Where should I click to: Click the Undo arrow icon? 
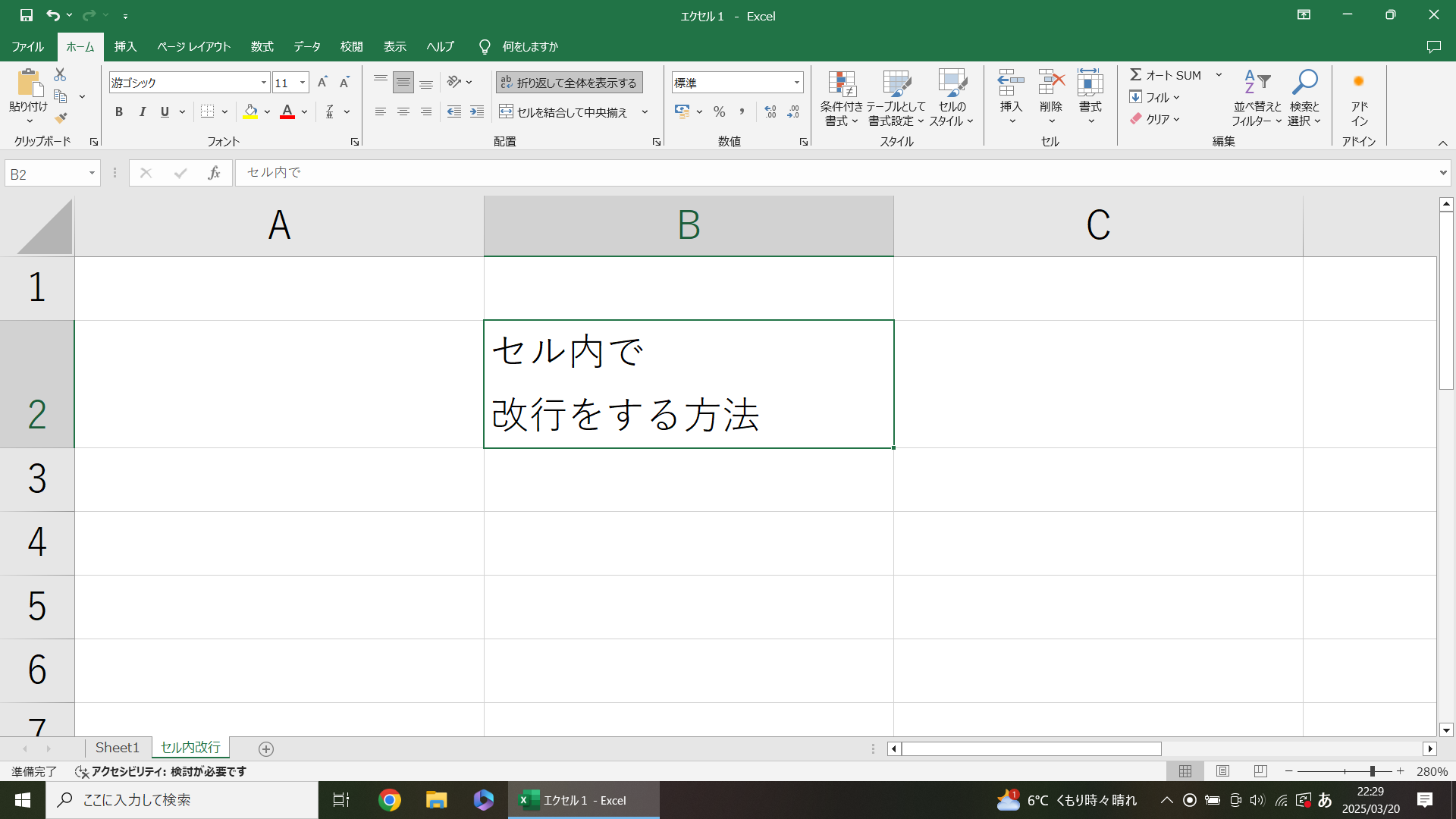52,15
